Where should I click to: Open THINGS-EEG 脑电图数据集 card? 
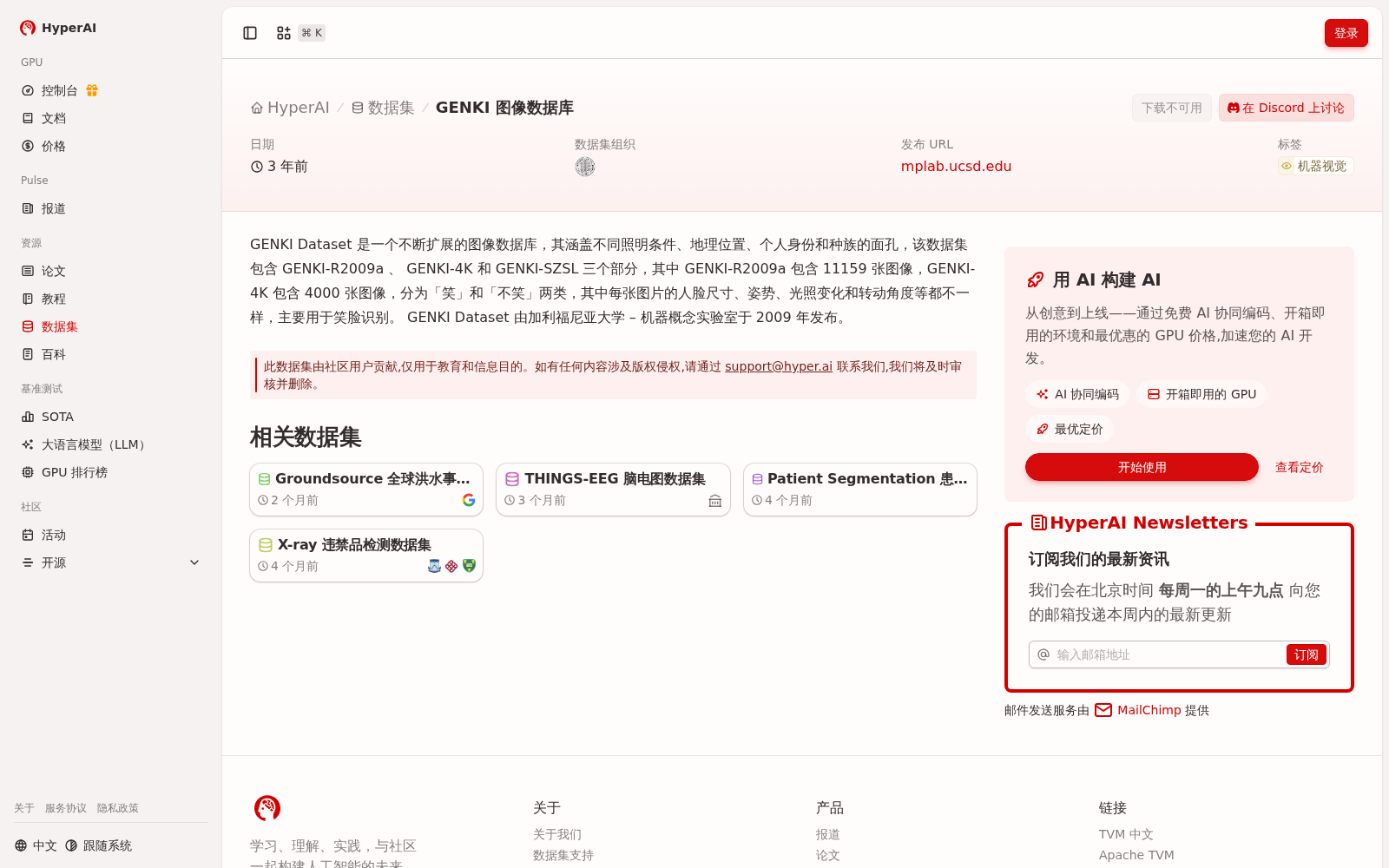point(613,489)
